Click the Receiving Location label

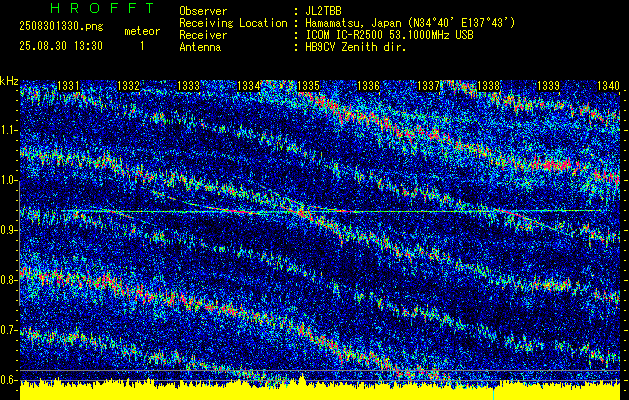233,23
